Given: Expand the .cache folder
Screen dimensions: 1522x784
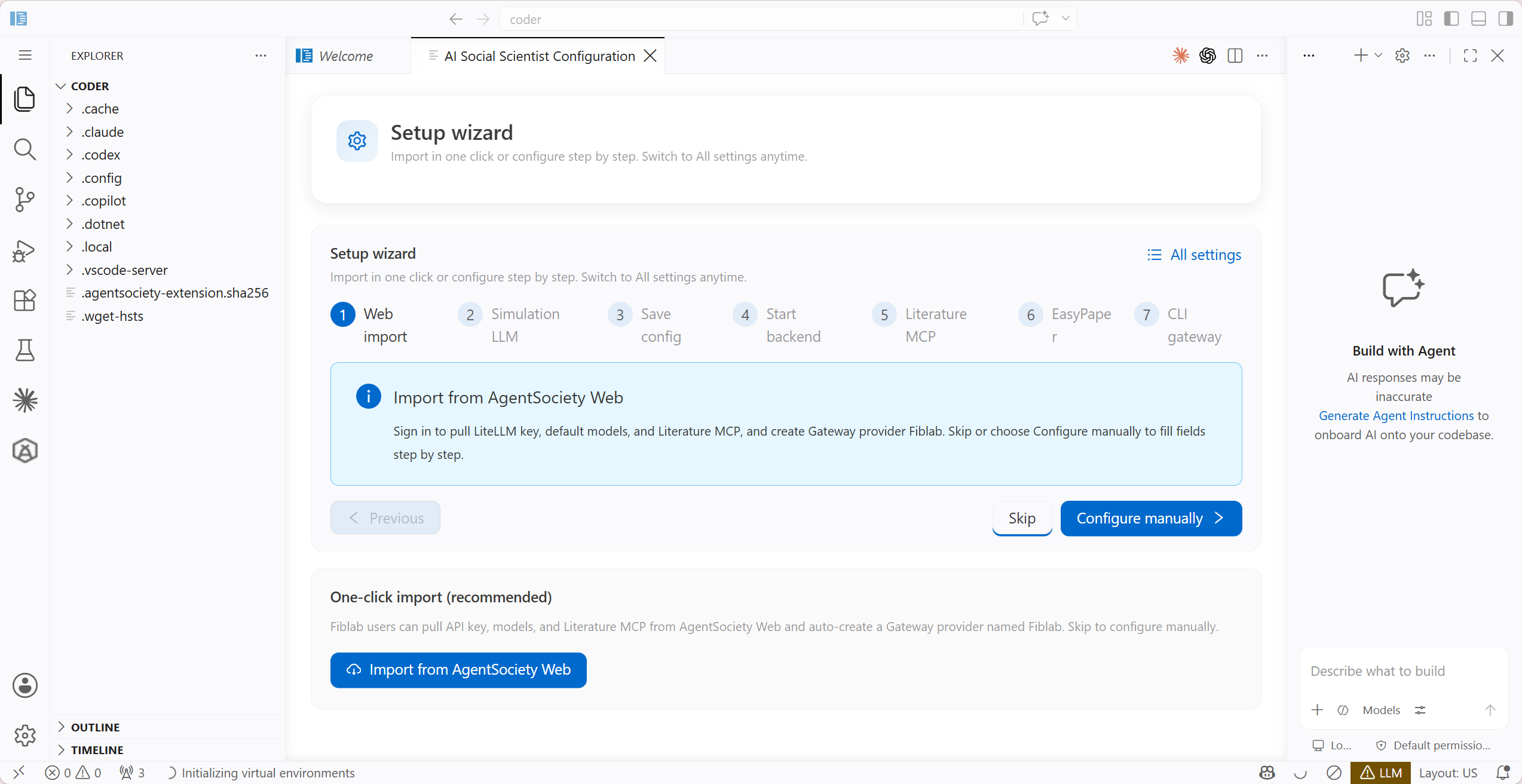Looking at the screenshot, I should pos(166,109).
